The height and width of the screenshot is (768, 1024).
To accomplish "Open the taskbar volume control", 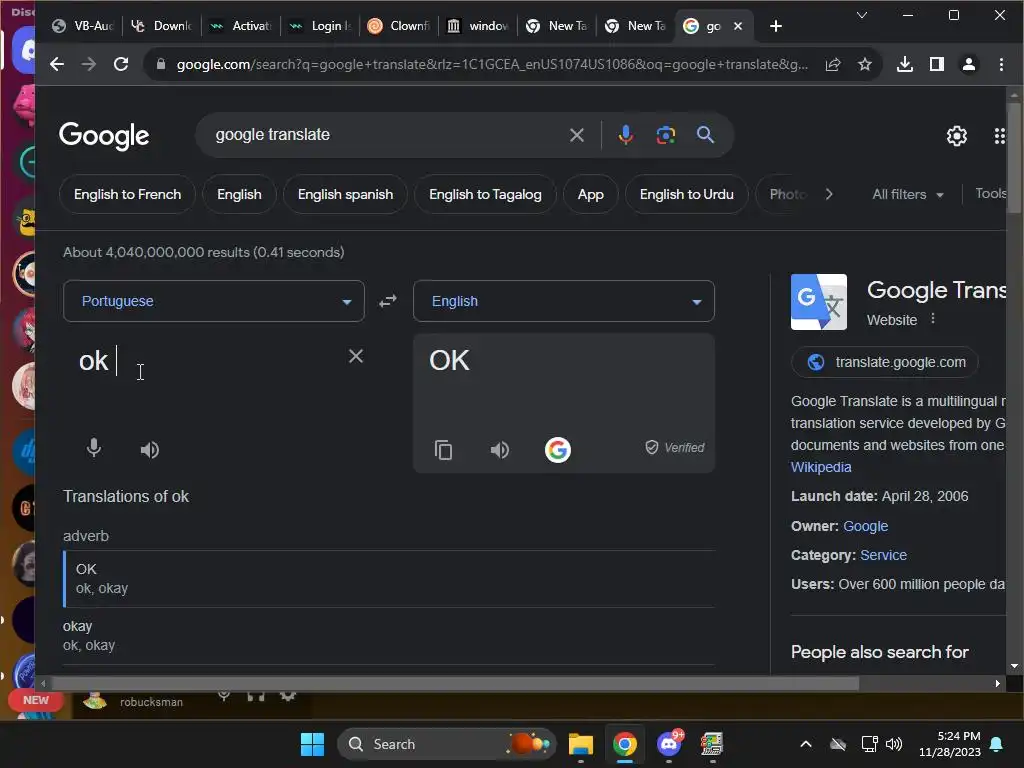I will point(894,744).
